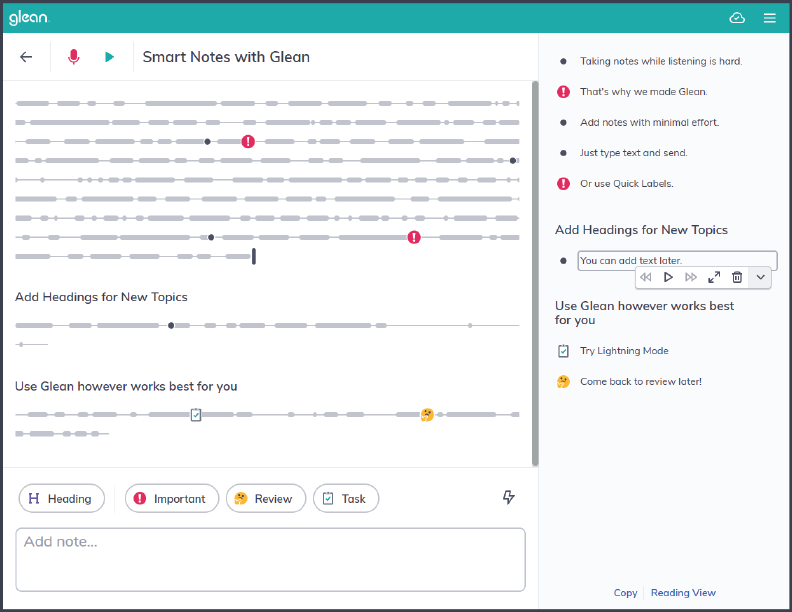Delete the note with the trash icon
792x612 pixels.
[737, 277]
